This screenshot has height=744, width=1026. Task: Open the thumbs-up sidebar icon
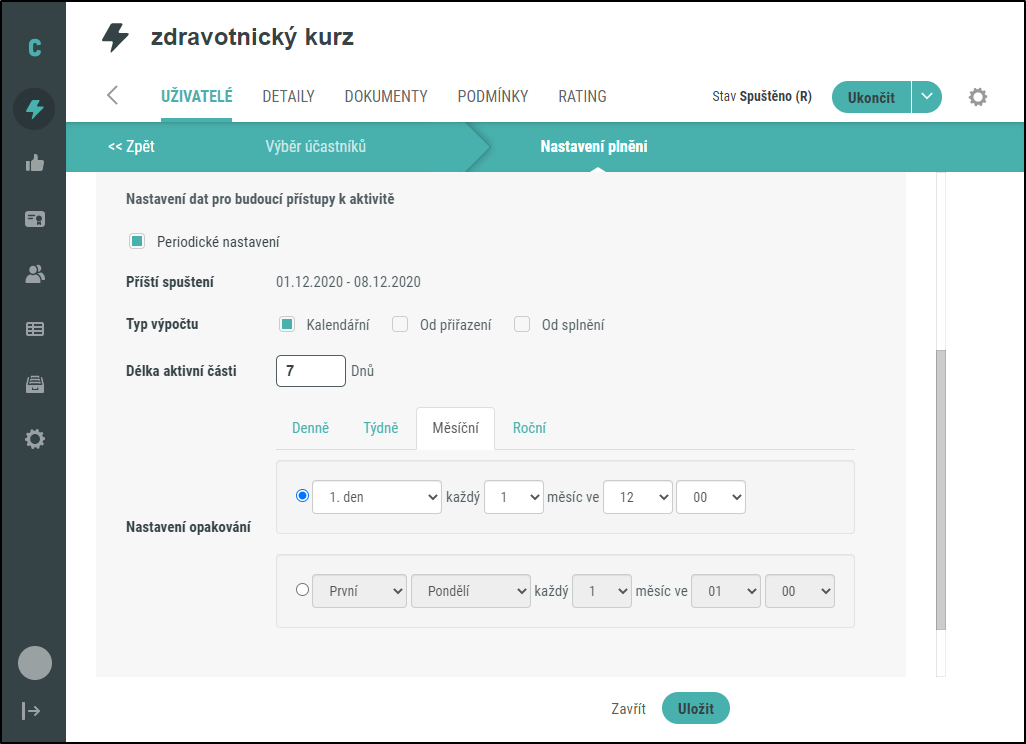coord(34,163)
